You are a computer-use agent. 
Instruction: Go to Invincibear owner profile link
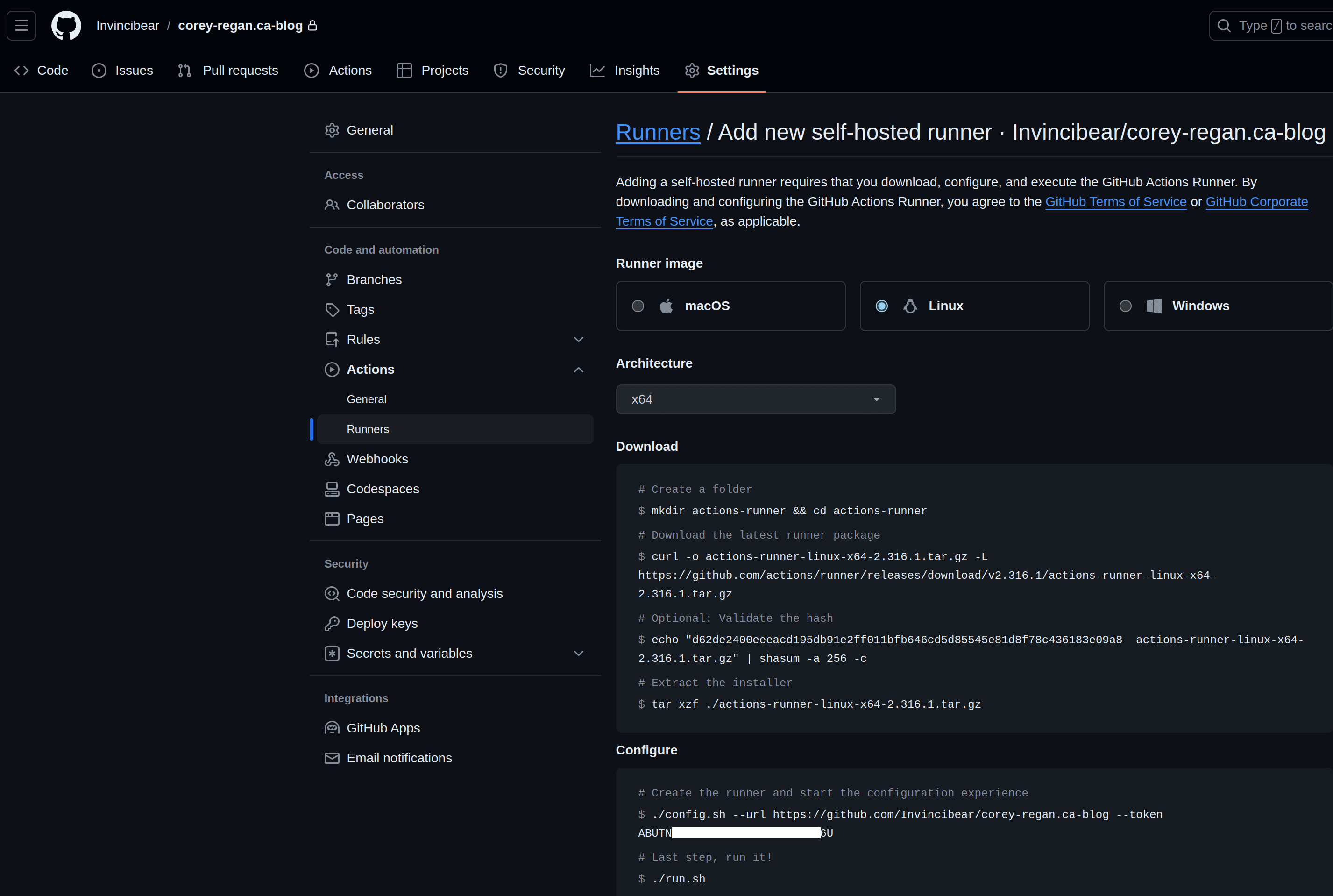[x=128, y=26]
